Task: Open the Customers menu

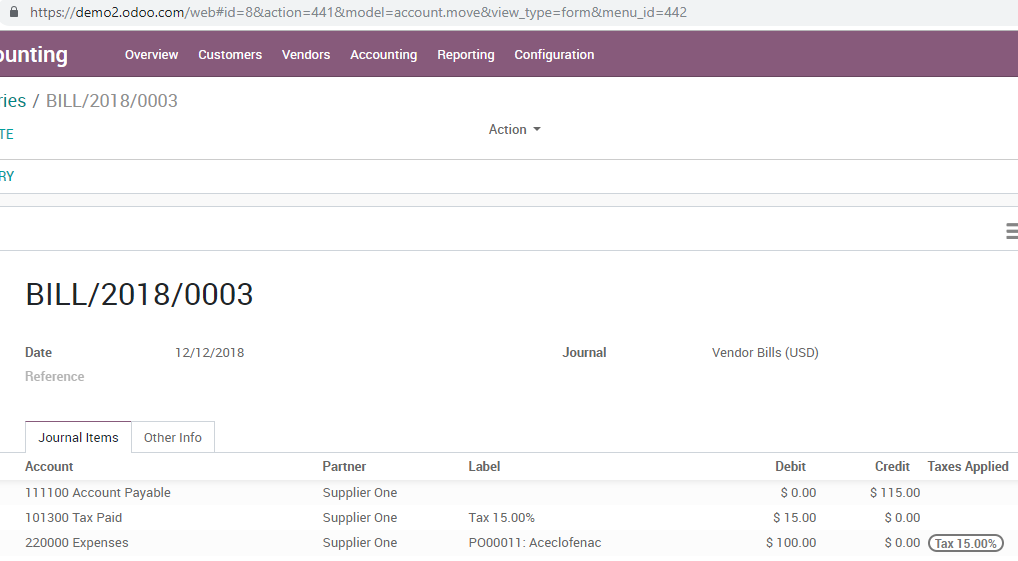Action: coord(230,55)
